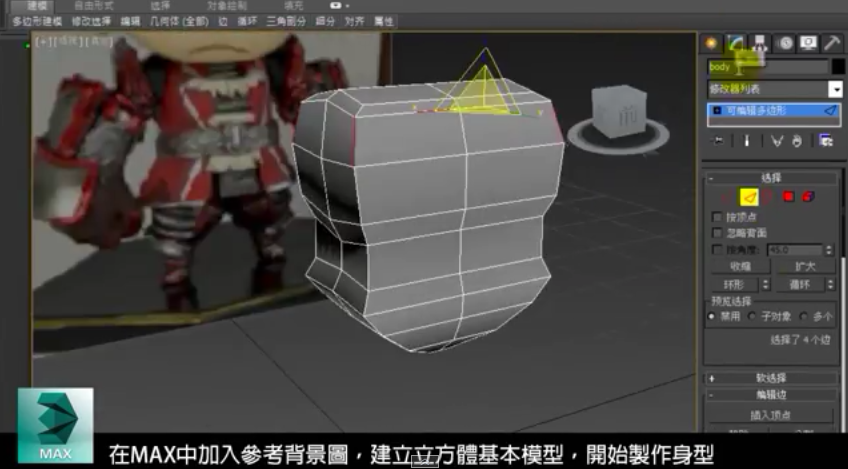
Task: Select Edge sub-object level icon
Action: [749, 197]
